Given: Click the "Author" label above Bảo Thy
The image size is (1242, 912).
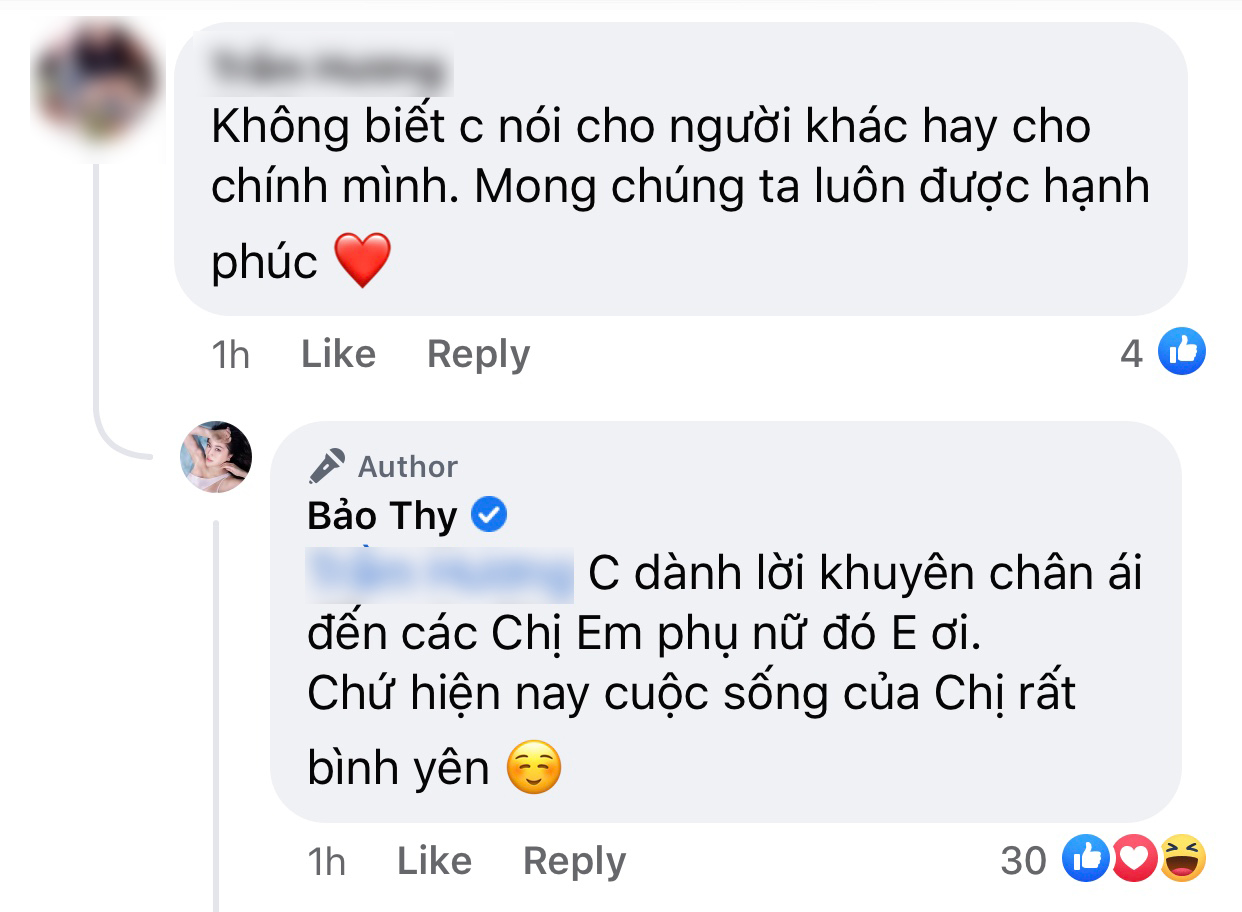Looking at the screenshot, I should [407, 466].
